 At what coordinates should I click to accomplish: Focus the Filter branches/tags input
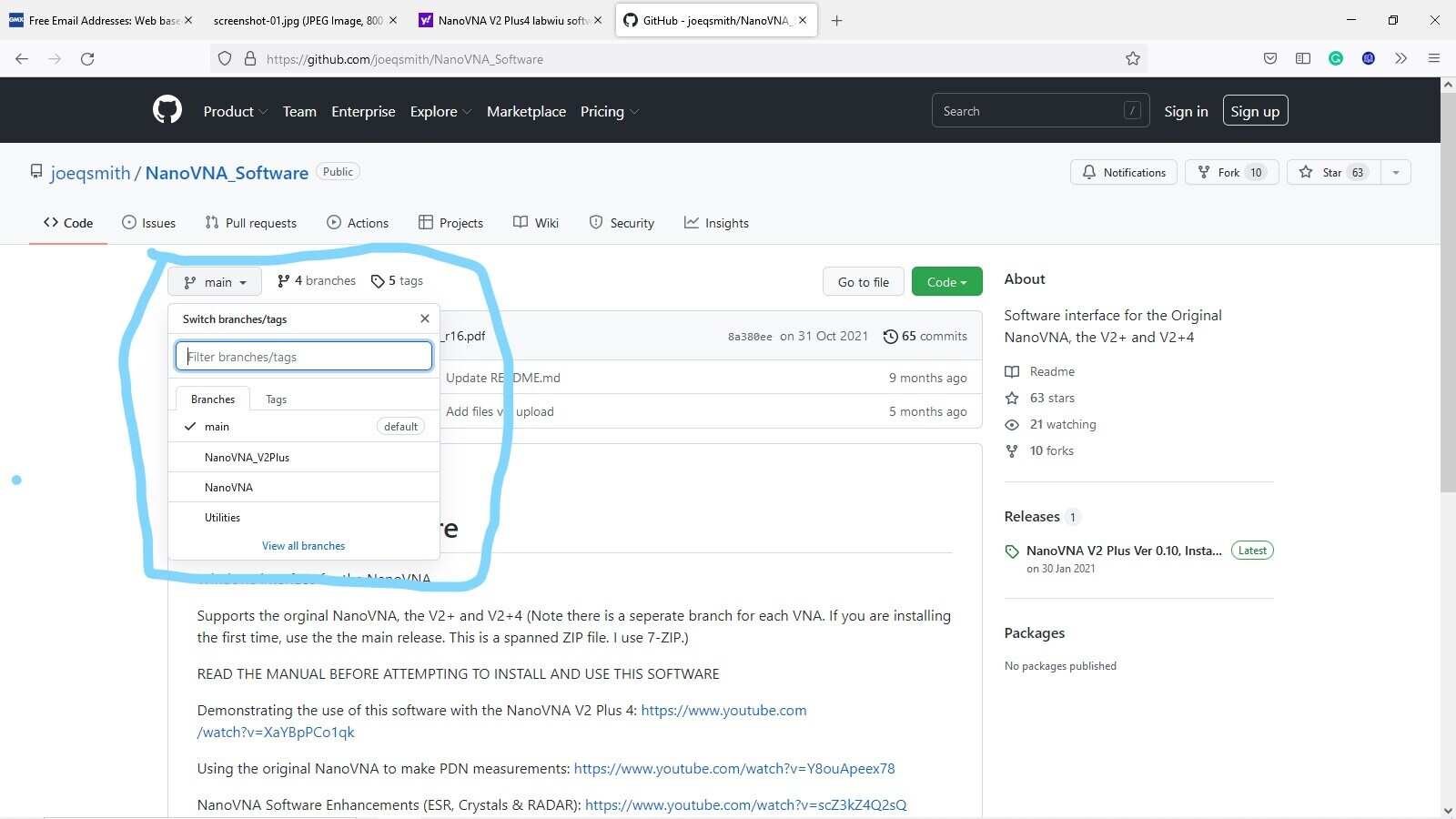point(304,356)
